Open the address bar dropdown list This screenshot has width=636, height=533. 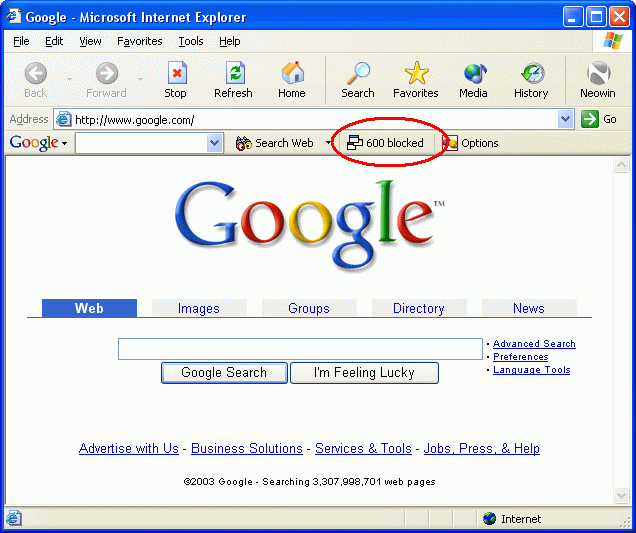click(565, 119)
